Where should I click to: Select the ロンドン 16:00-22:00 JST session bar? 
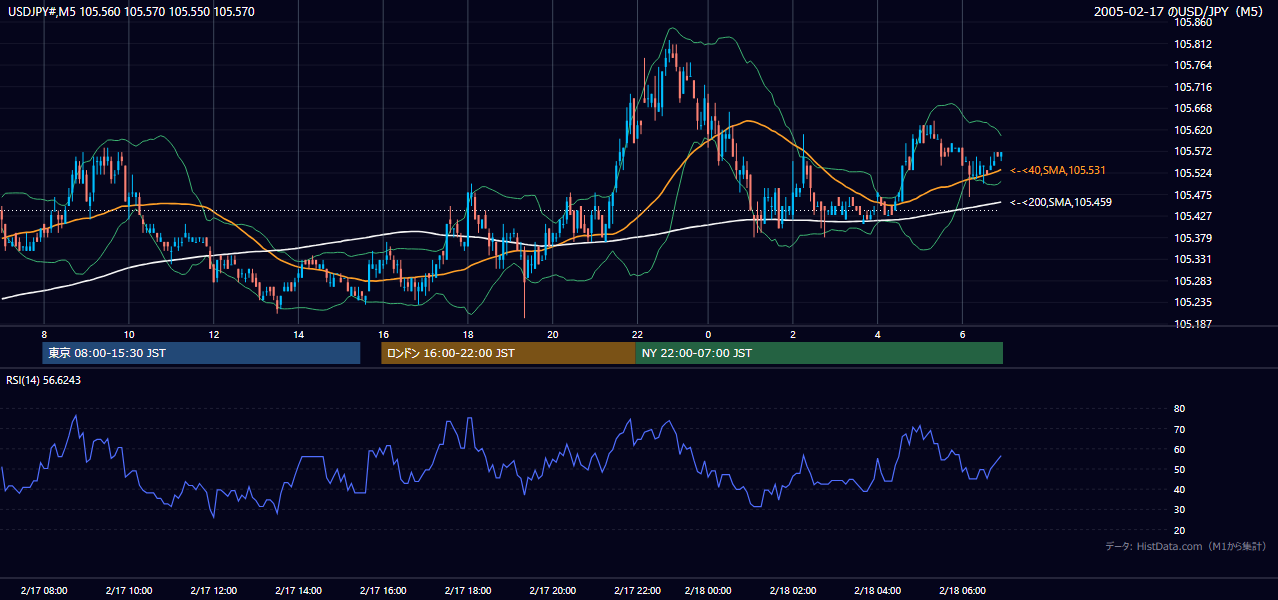tap(508, 353)
